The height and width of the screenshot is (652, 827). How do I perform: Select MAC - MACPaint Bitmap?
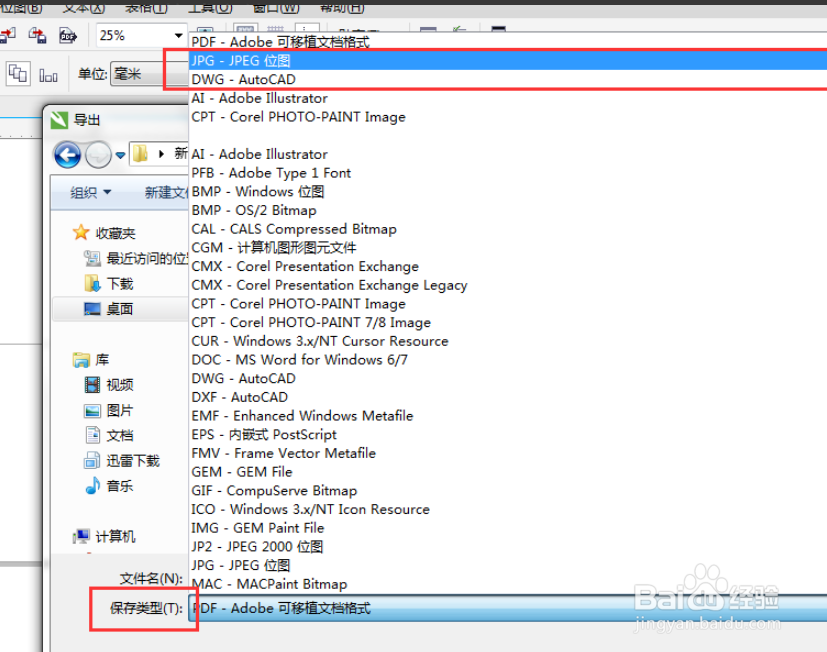click(x=270, y=584)
